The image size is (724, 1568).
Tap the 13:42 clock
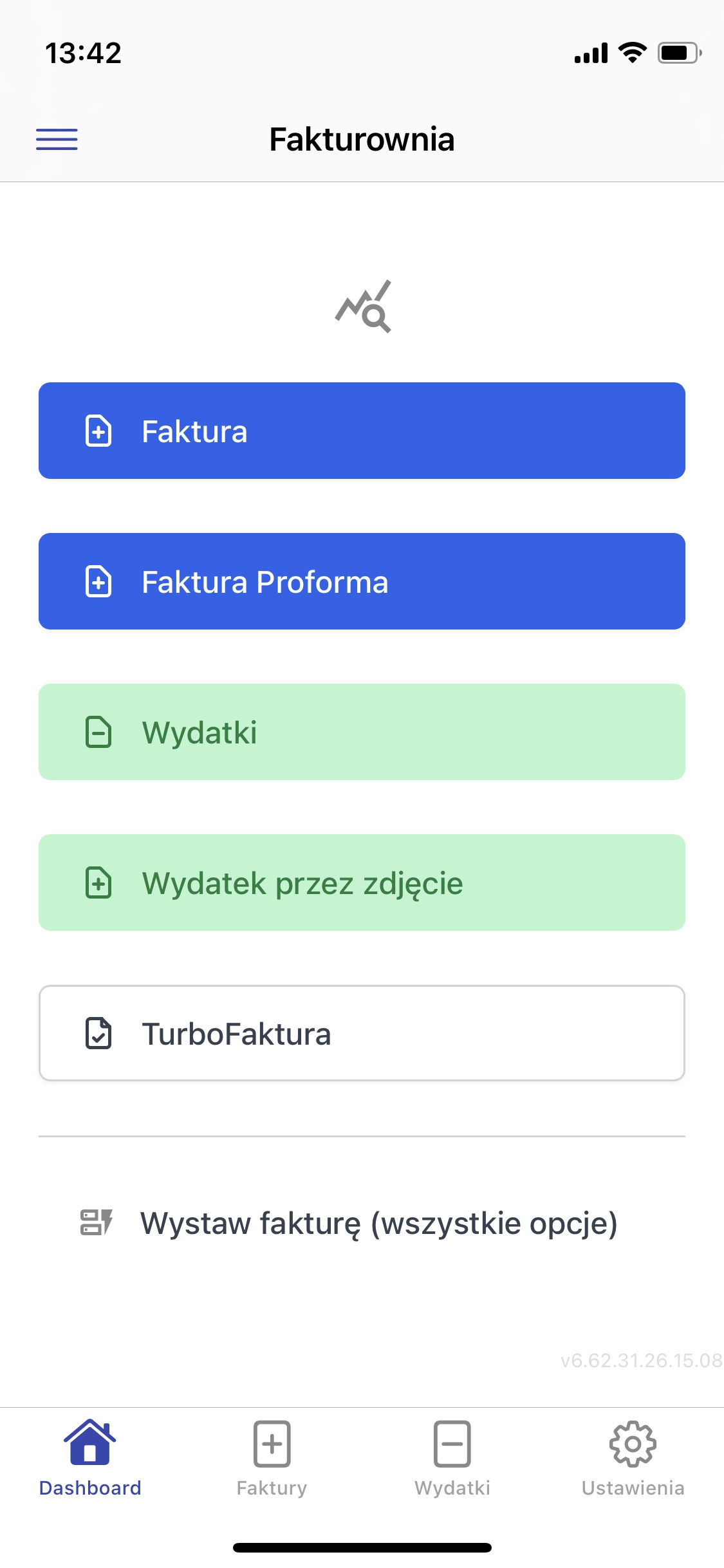tap(83, 53)
